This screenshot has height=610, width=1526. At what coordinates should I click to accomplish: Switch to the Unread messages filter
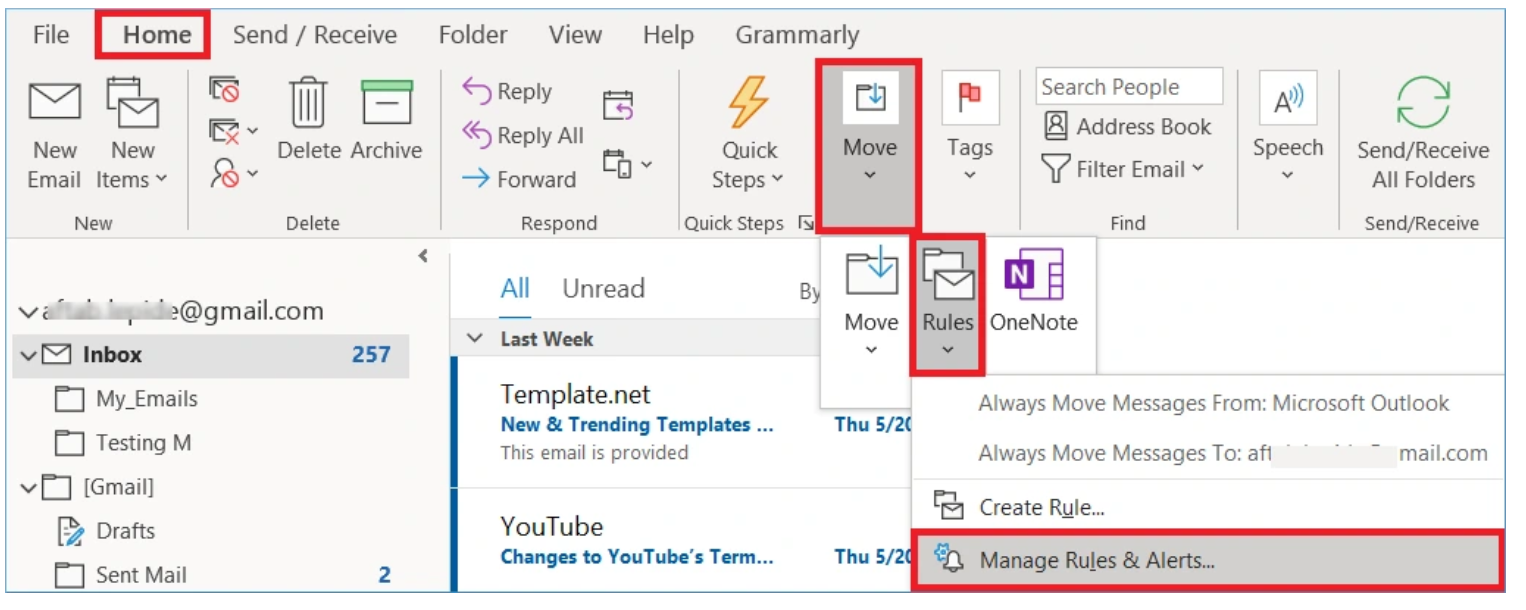[603, 288]
